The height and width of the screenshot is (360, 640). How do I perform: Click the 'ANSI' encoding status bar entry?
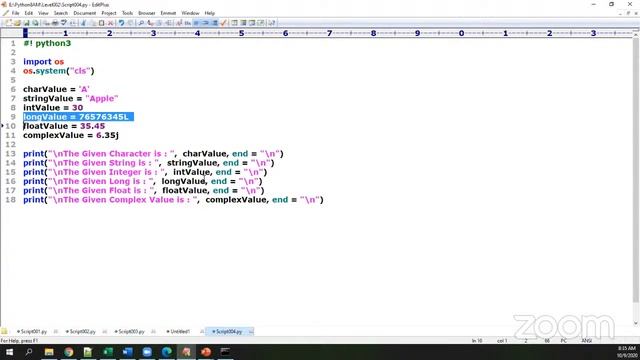(x=587, y=340)
